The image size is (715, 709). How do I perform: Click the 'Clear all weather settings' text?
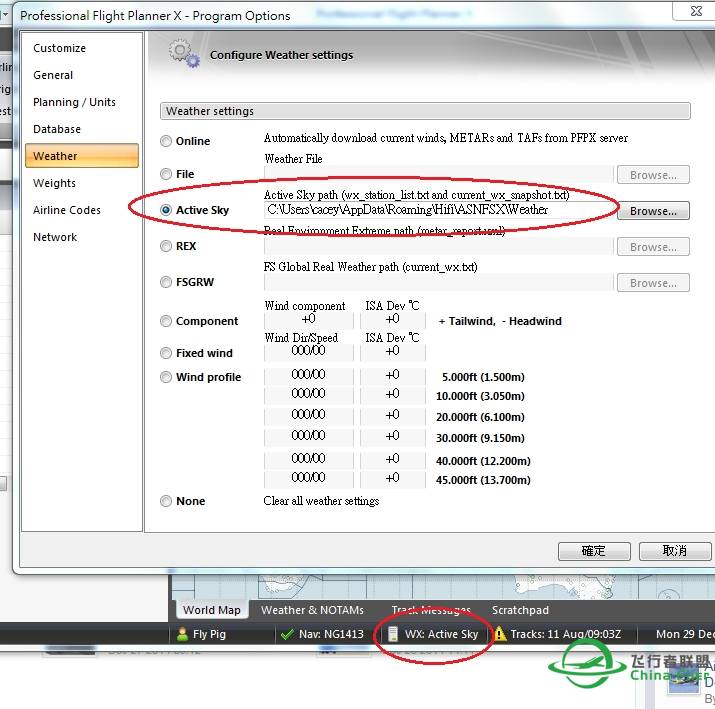[321, 501]
